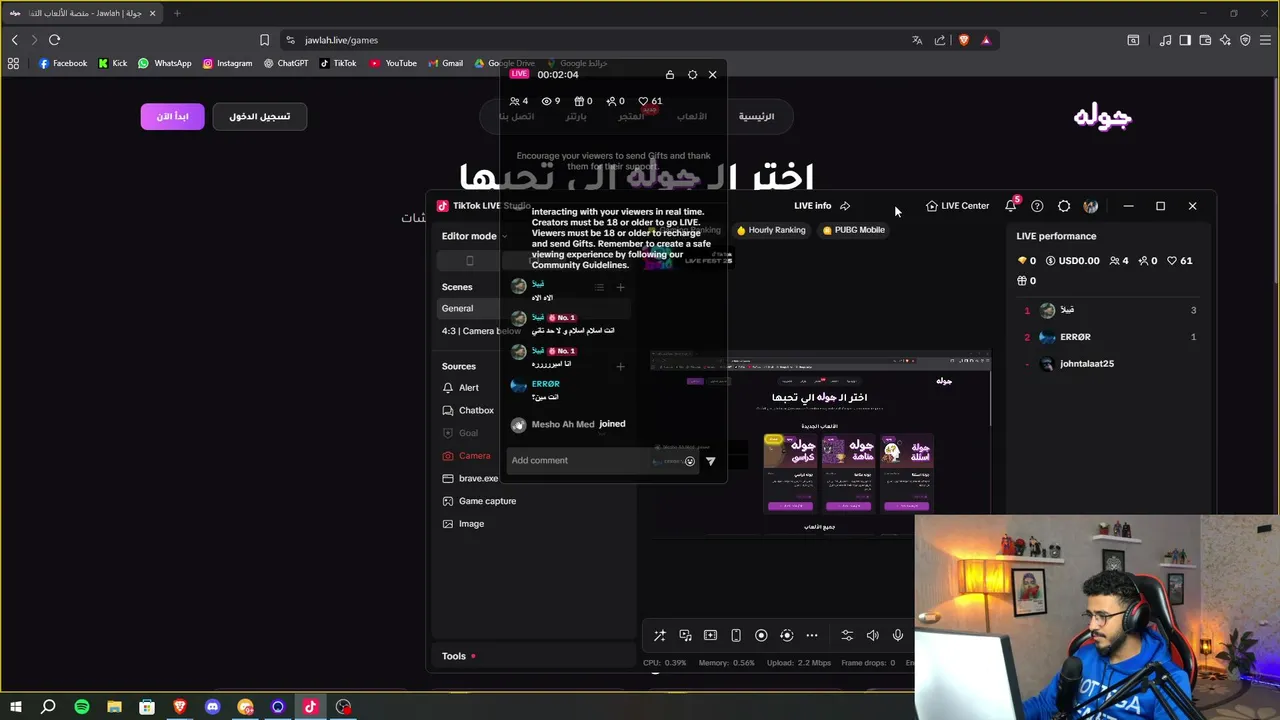Click johntalaat25 in LIVE performance ranking
The width and height of the screenshot is (1280, 720).
click(1087, 364)
